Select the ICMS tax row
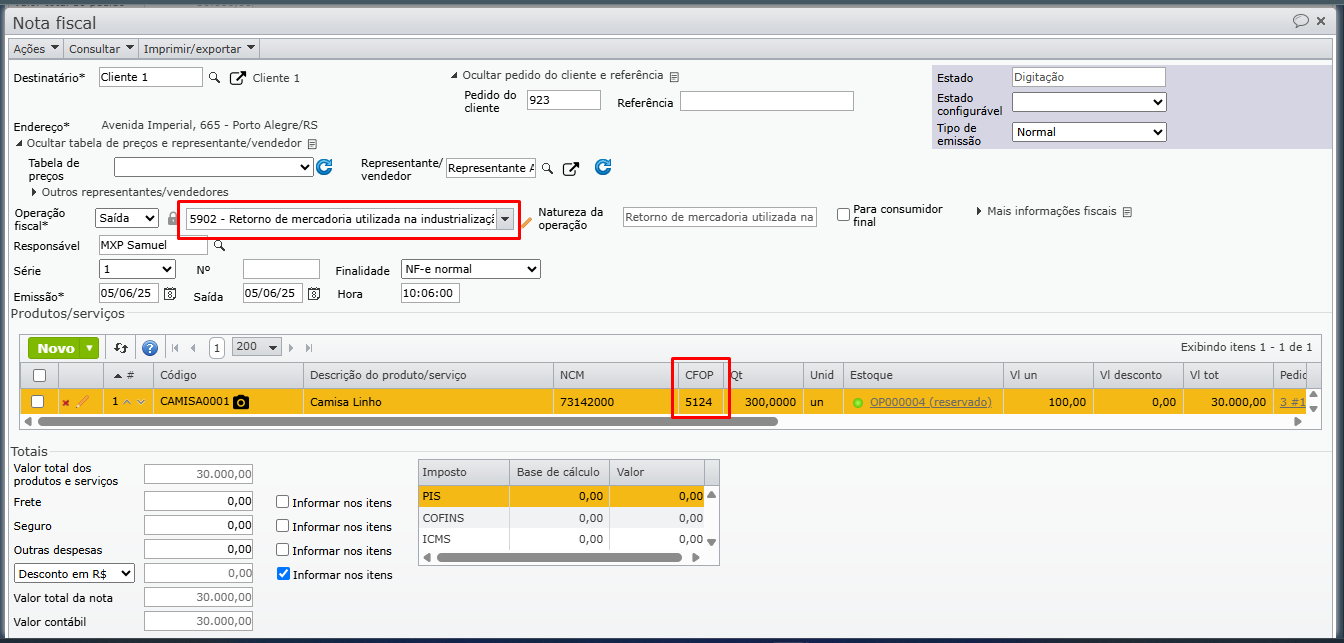This screenshot has height=643, width=1344. (x=561, y=539)
